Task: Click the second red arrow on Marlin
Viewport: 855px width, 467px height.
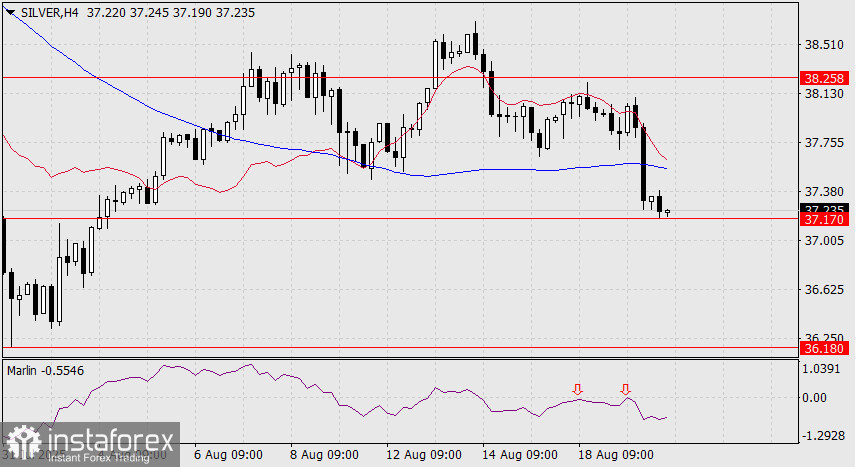Action: pos(625,389)
